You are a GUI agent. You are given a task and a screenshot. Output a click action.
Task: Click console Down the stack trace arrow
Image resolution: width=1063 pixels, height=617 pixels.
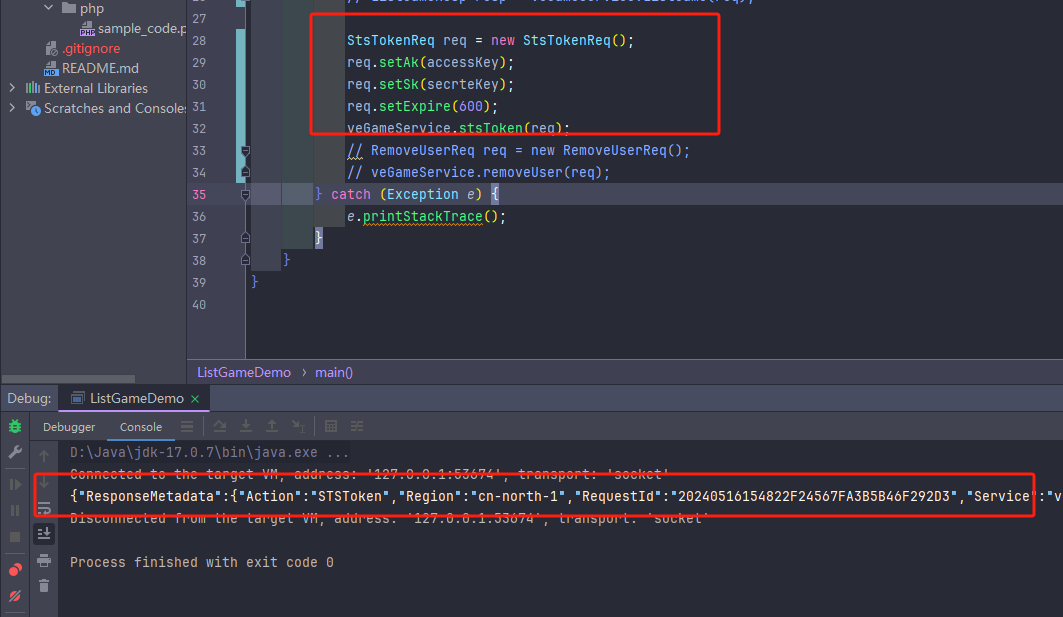click(x=44, y=482)
